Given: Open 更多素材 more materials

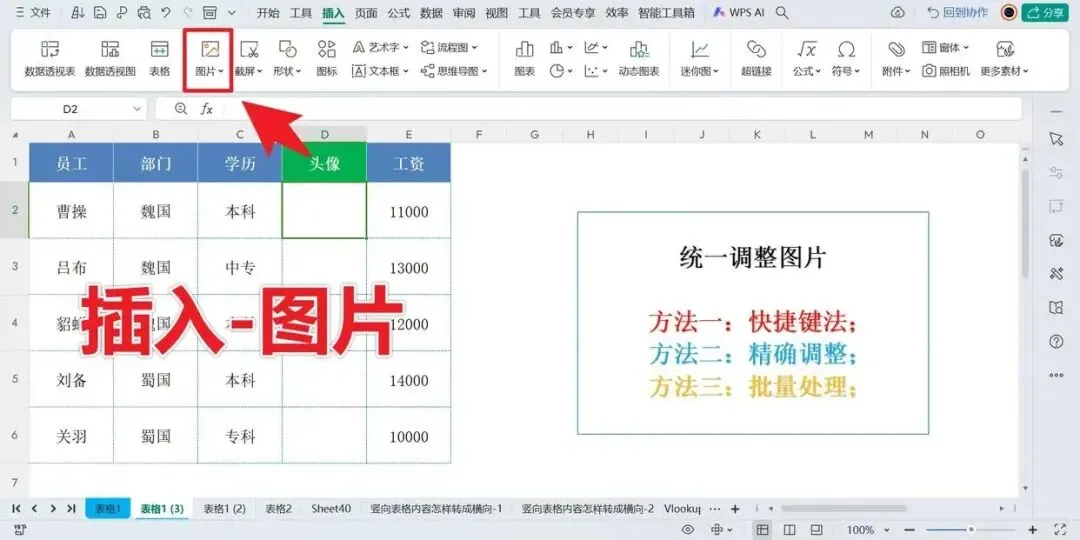Looking at the screenshot, I should [x=1005, y=58].
